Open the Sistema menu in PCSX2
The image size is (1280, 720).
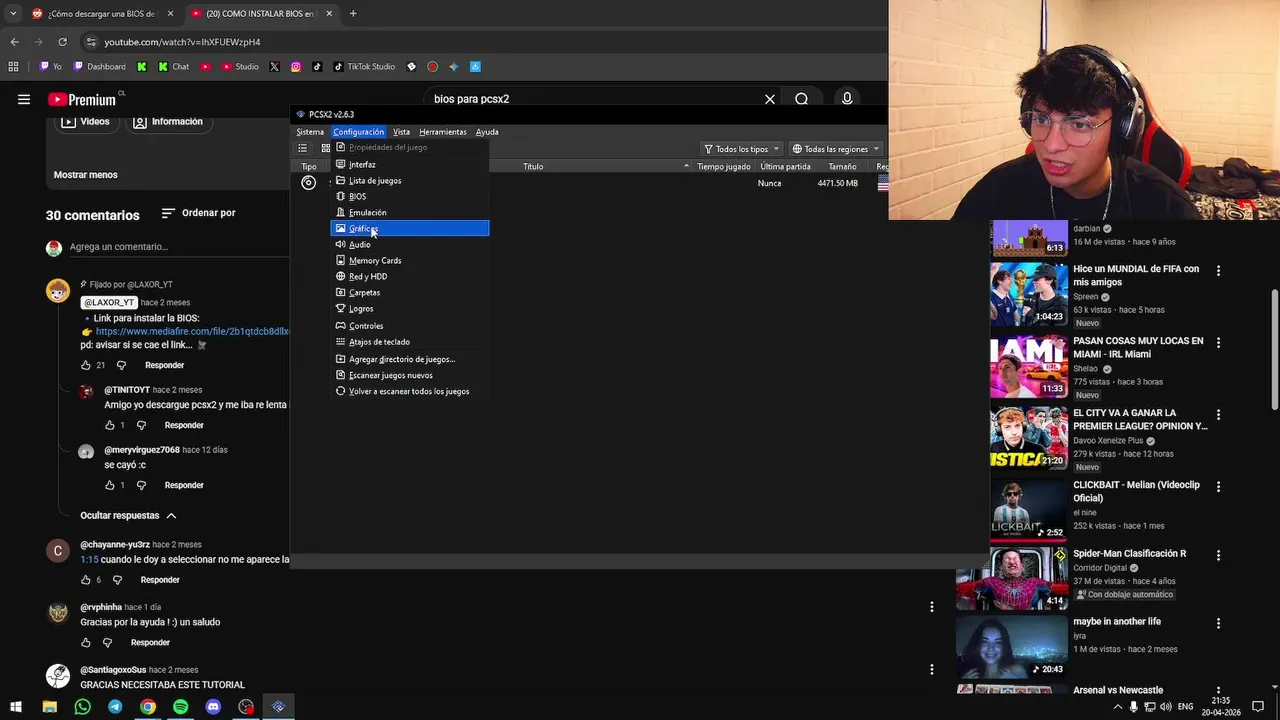310,132
